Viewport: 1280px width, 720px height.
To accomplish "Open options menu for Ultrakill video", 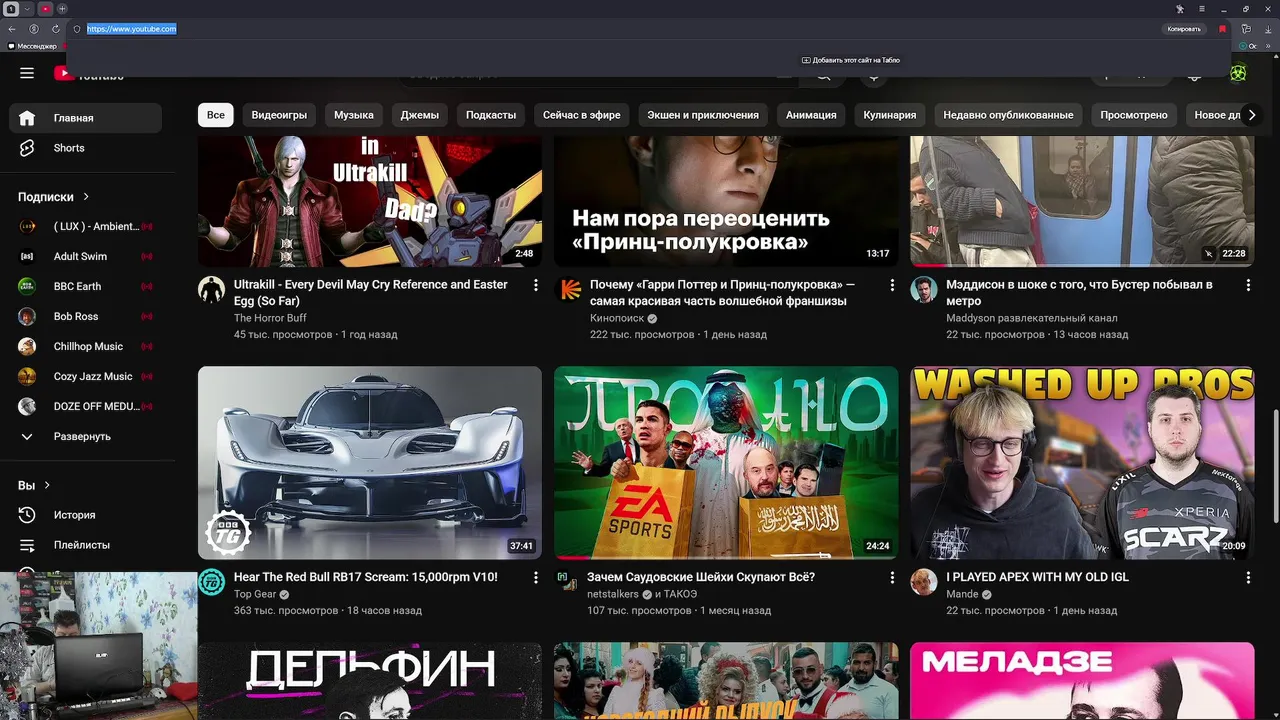I will (x=536, y=286).
